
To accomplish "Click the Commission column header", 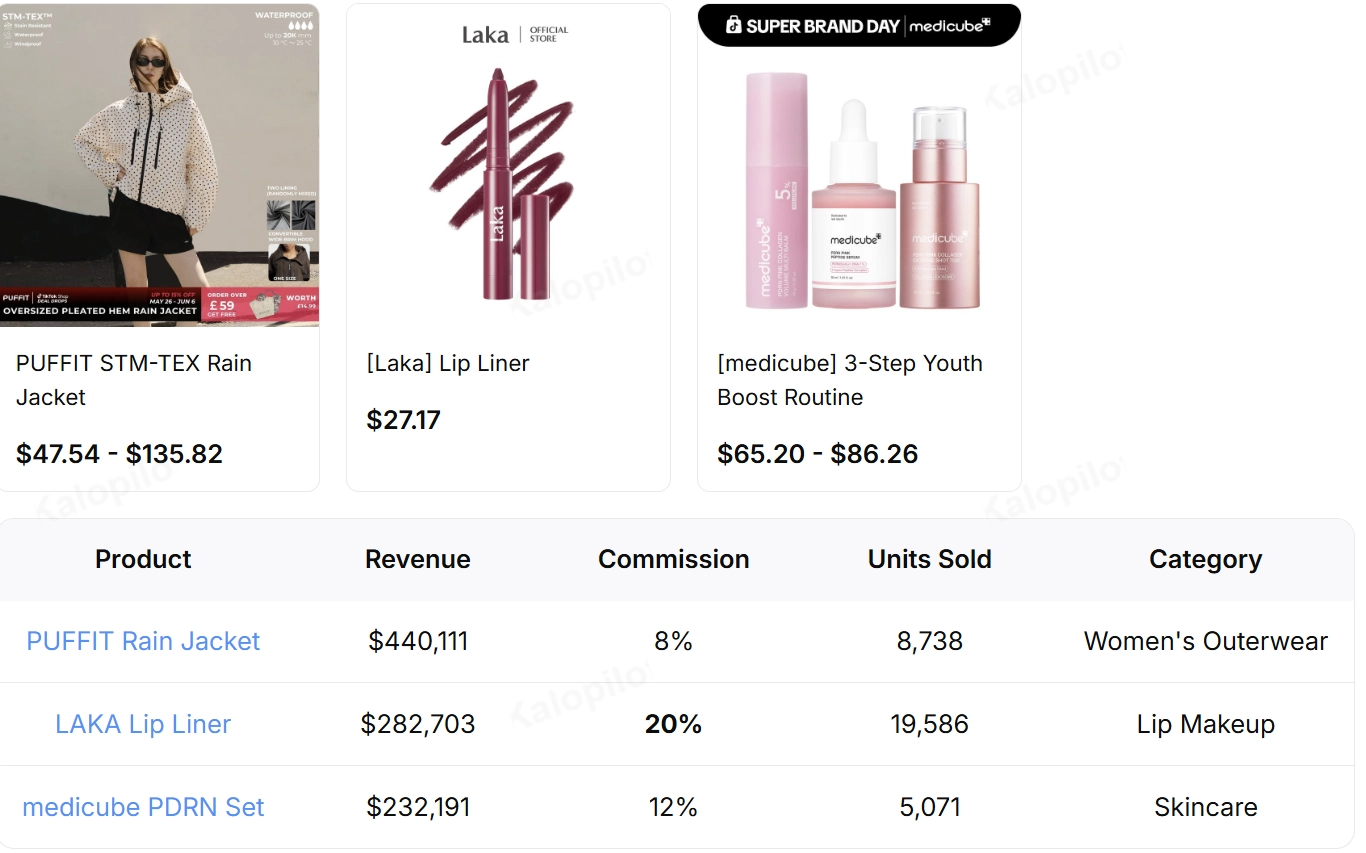I will pyautogui.click(x=674, y=559).
